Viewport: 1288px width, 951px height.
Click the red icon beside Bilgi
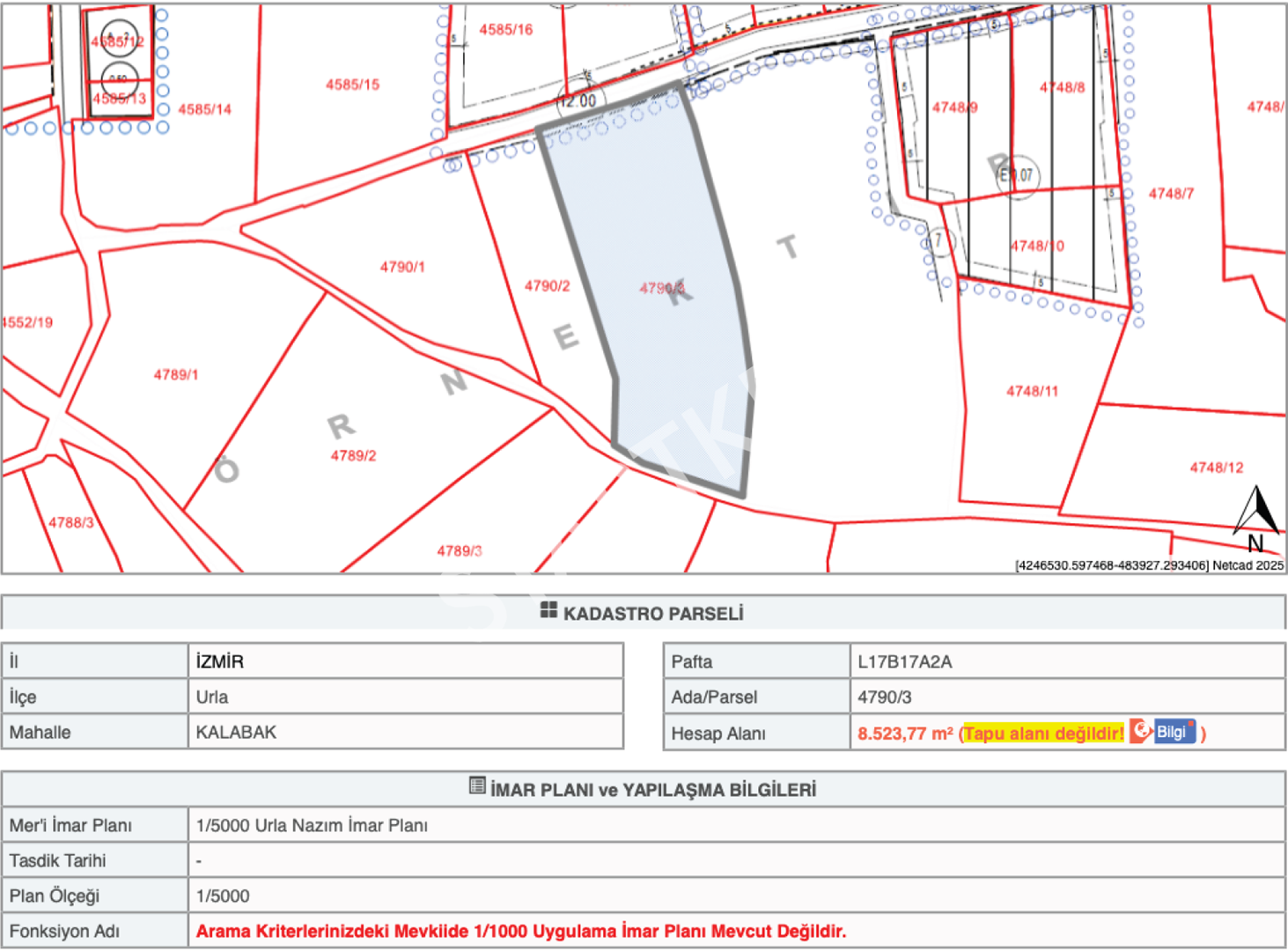[1141, 731]
